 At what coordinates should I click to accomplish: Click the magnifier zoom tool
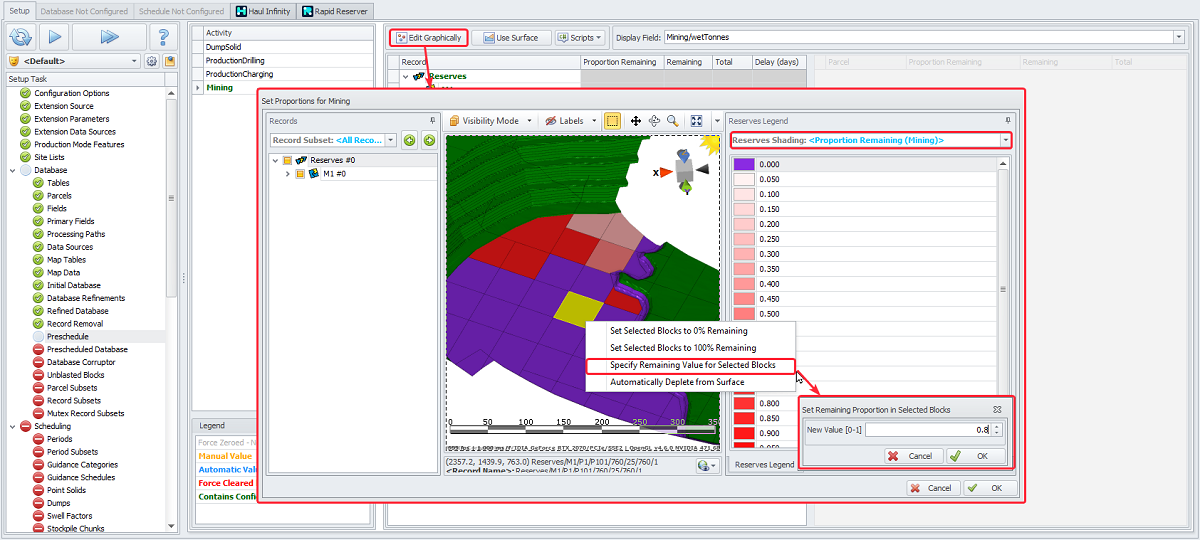point(673,121)
